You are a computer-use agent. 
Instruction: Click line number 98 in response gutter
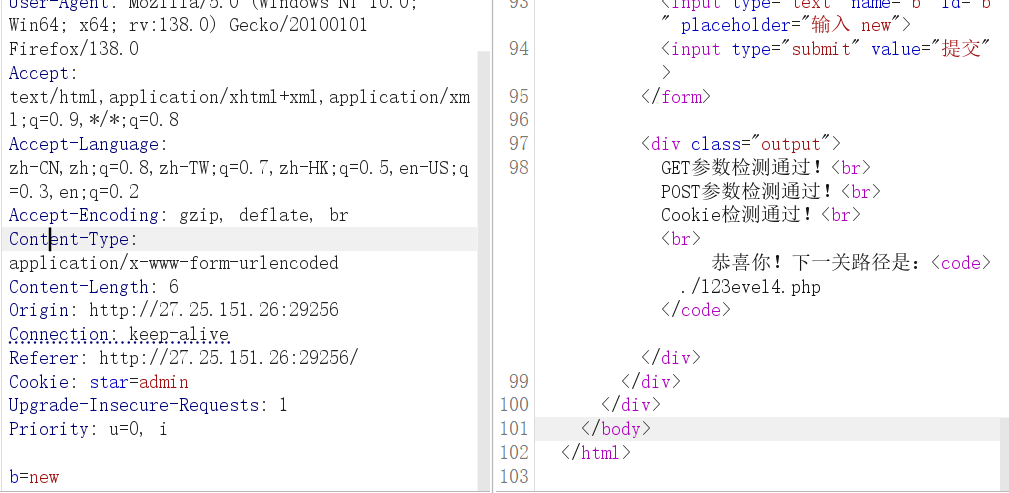[x=518, y=167]
